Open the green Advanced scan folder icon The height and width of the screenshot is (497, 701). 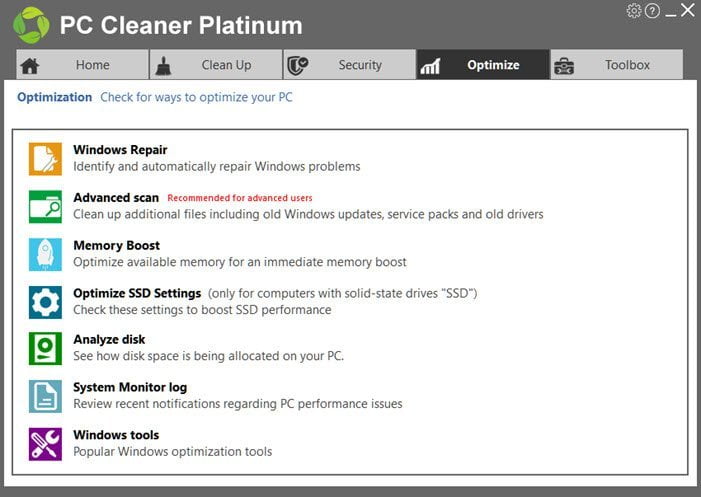point(45,206)
